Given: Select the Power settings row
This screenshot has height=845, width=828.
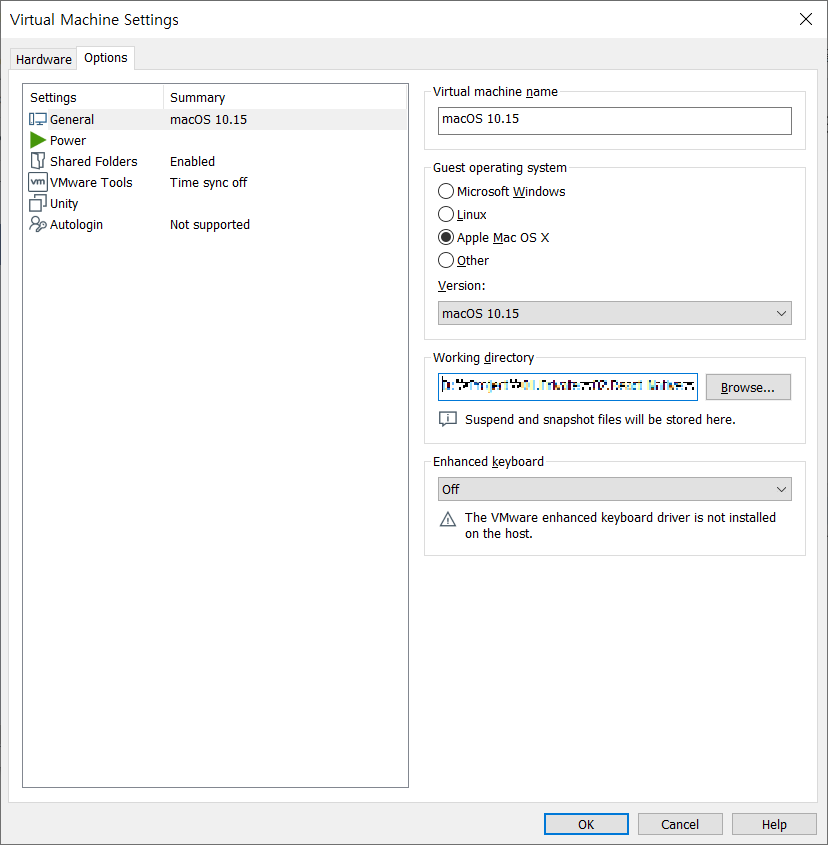Looking at the screenshot, I should pyautogui.click(x=217, y=140).
